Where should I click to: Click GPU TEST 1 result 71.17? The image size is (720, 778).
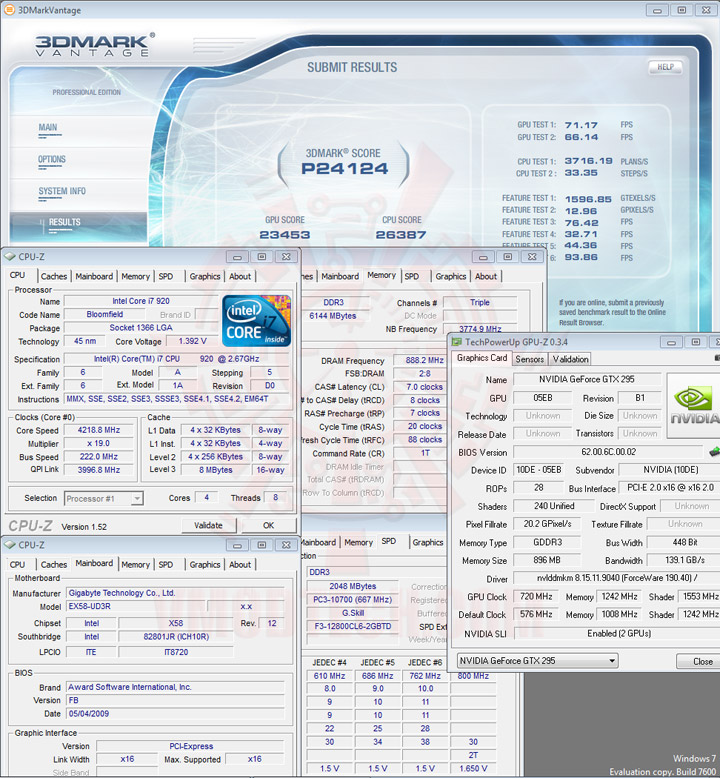(581, 125)
